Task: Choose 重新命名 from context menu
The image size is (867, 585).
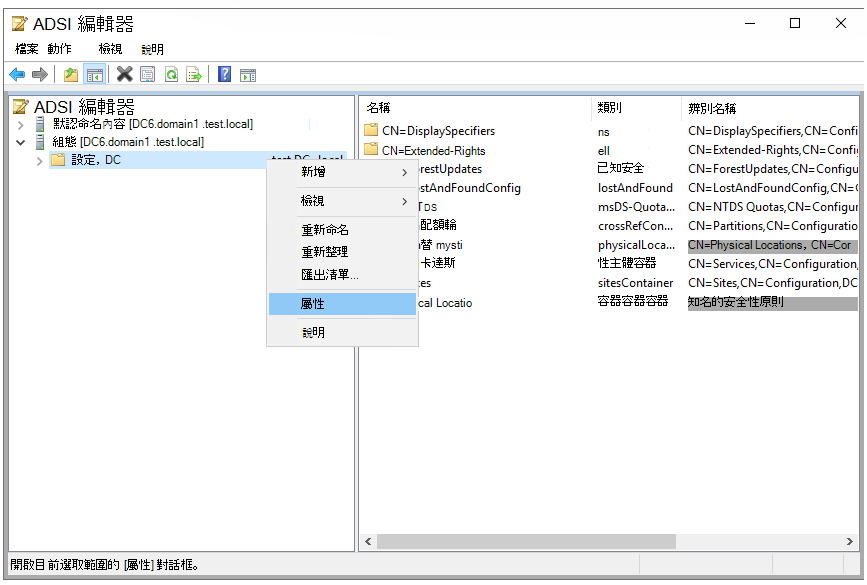Action: click(x=343, y=229)
